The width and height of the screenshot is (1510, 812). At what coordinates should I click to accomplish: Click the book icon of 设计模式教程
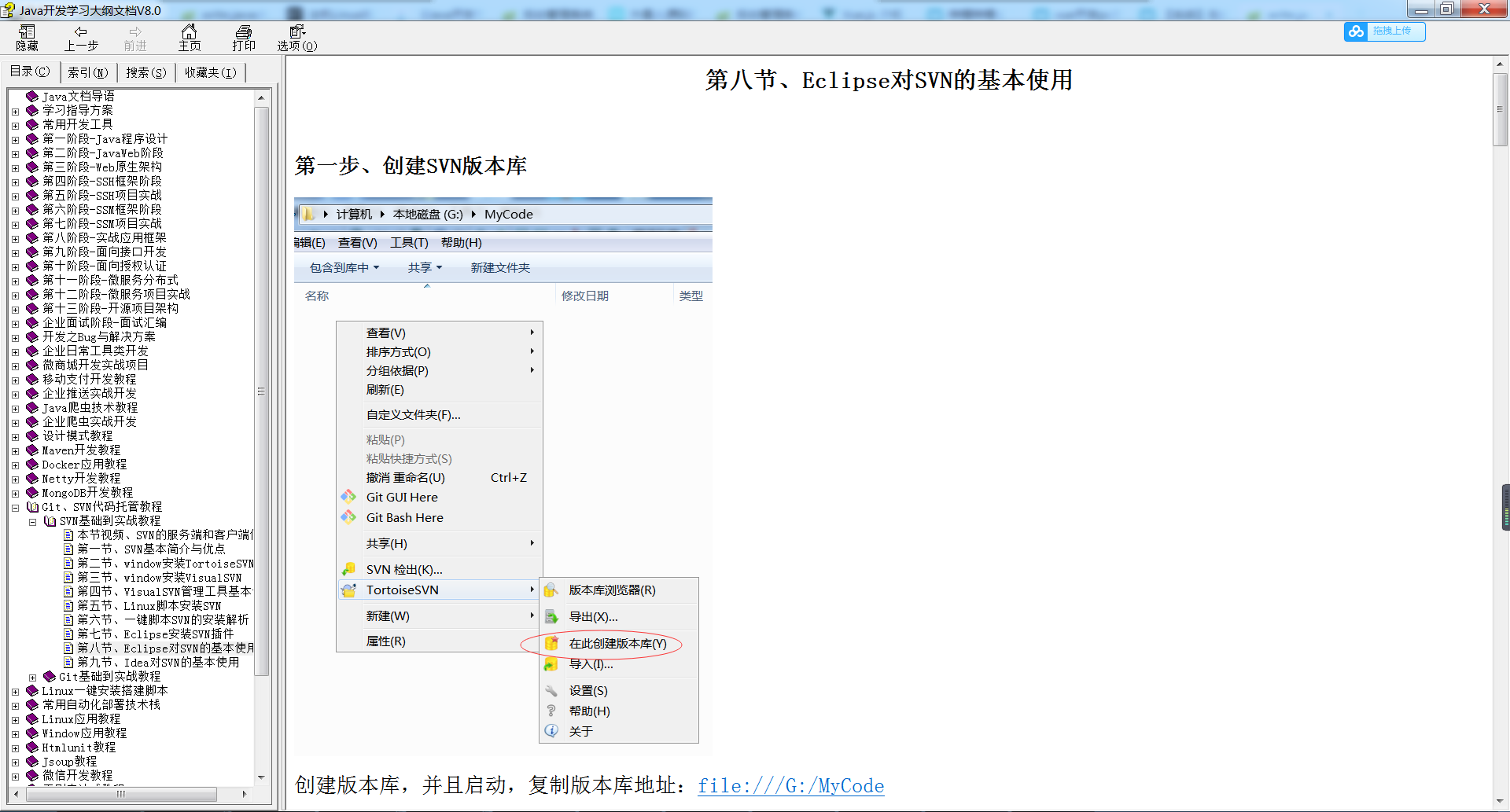[32, 436]
